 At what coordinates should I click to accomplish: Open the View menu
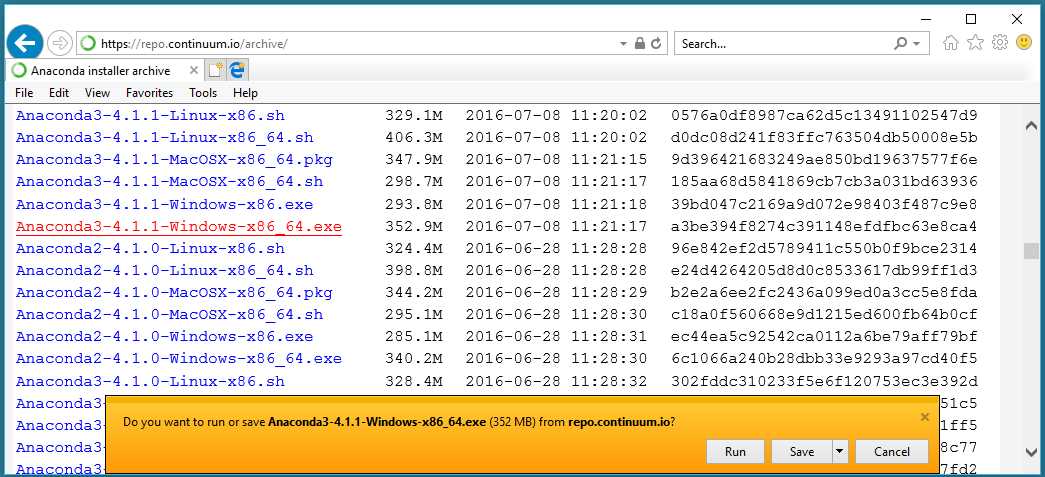[x=97, y=93]
